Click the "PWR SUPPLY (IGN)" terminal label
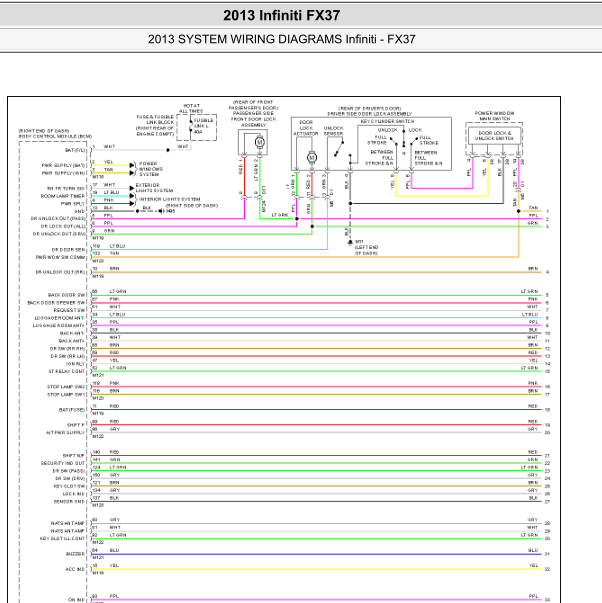Image resolution: width=602 pixels, height=603 pixels. point(63,173)
